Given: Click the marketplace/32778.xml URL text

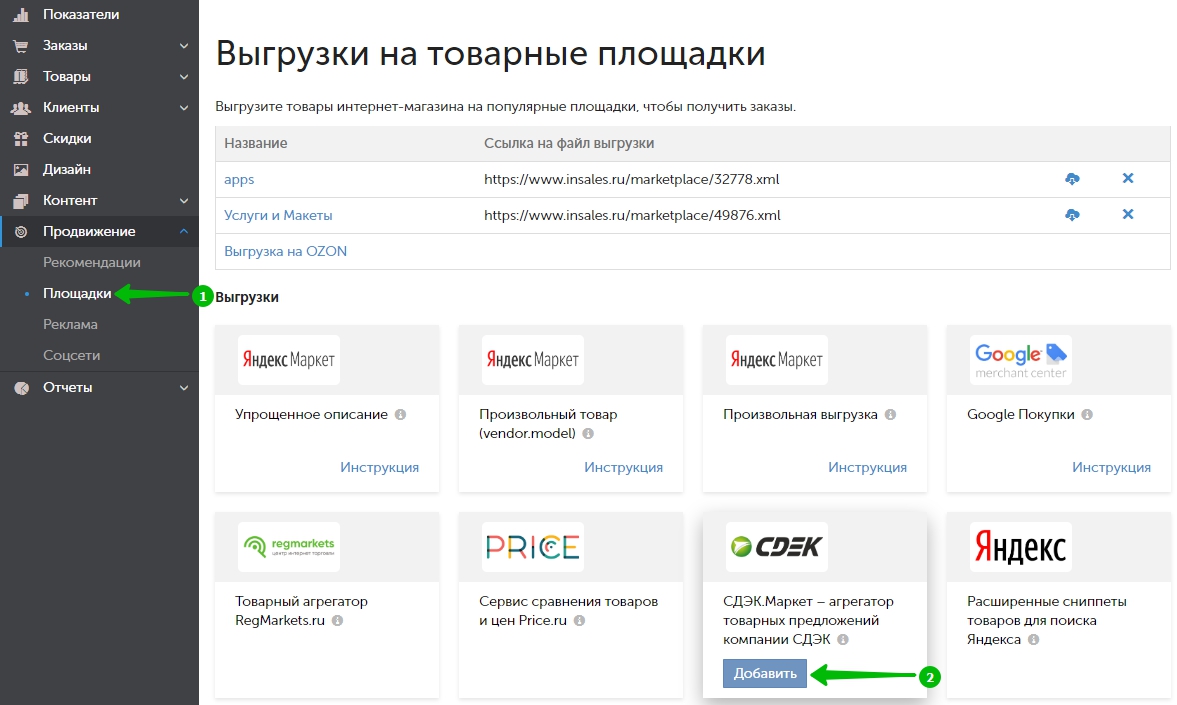Looking at the screenshot, I should tap(631, 179).
